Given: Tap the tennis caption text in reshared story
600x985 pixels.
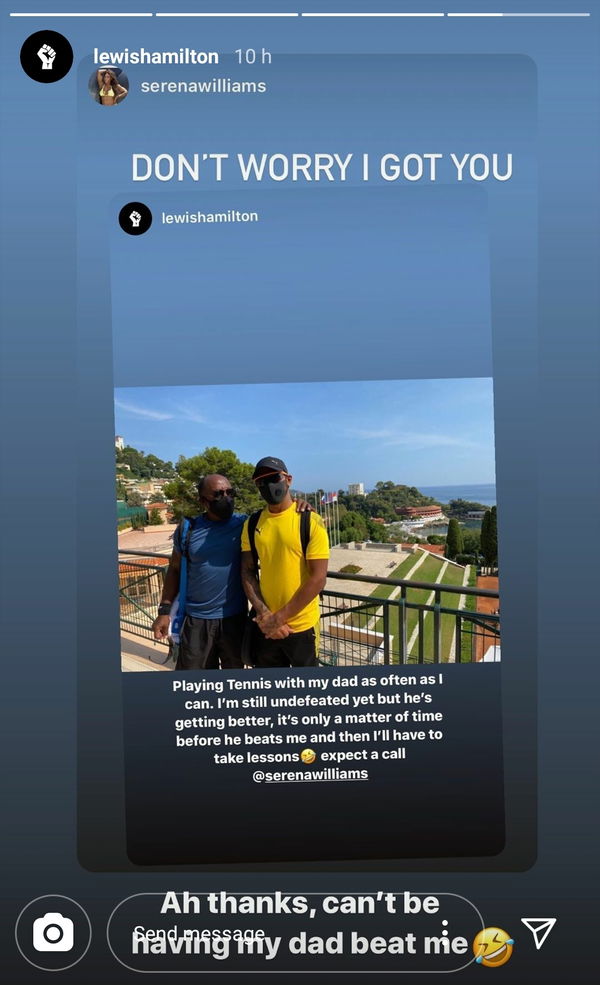Looking at the screenshot, I should pos(309,727).
